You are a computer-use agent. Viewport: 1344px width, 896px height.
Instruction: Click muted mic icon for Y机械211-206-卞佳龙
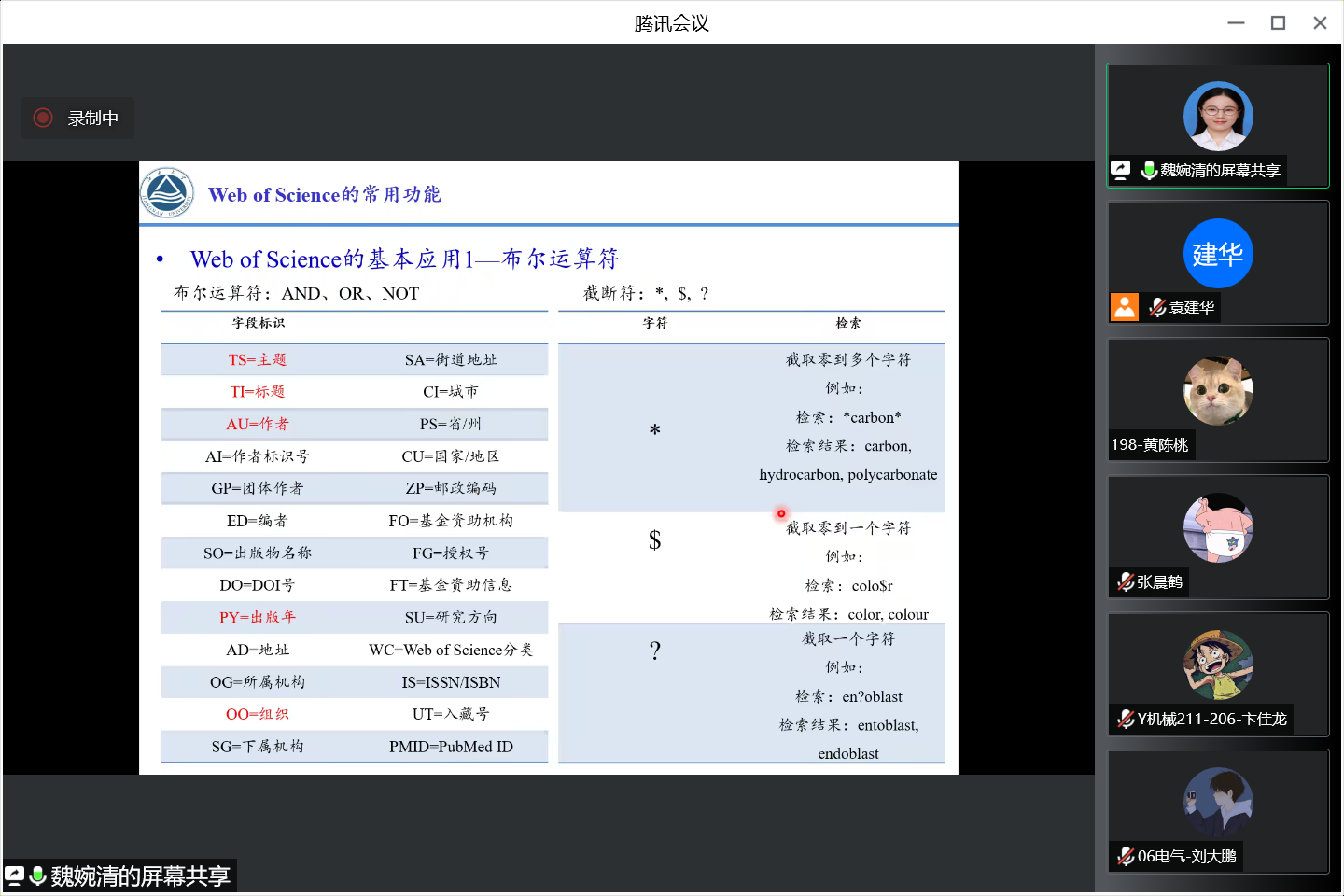coord(1126,719)
